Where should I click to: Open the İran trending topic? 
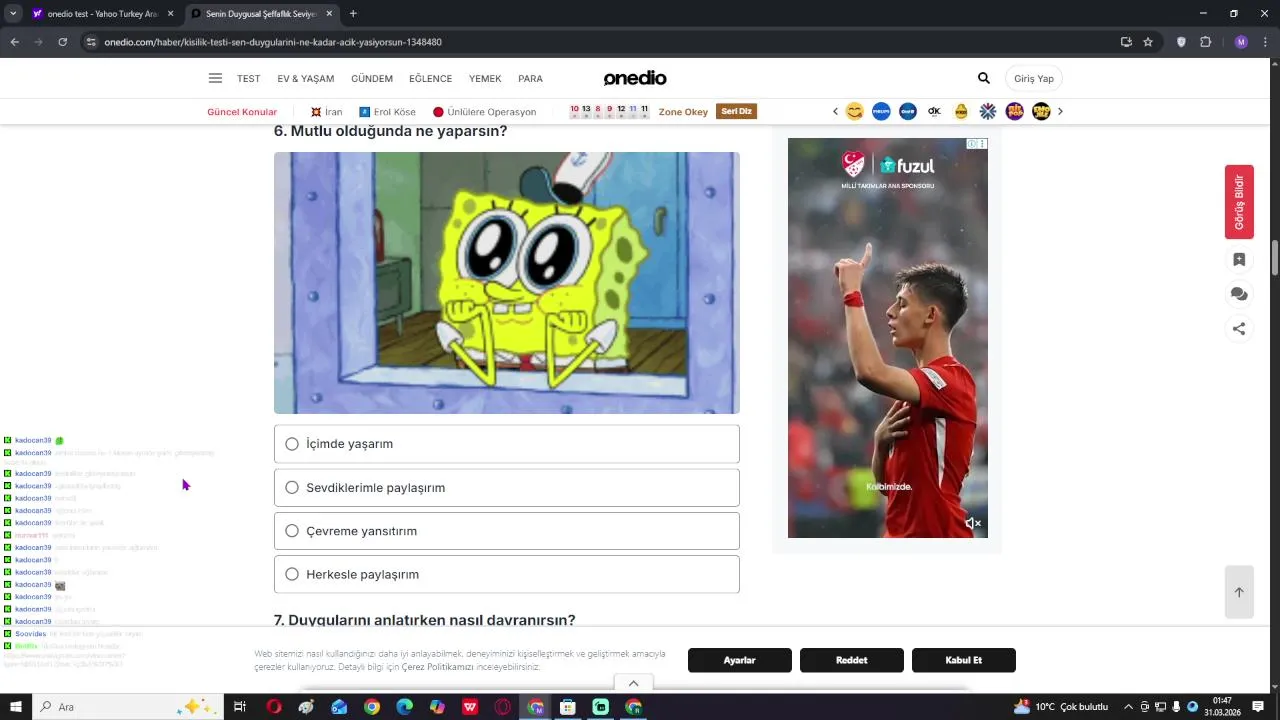[x=327, y=112]
